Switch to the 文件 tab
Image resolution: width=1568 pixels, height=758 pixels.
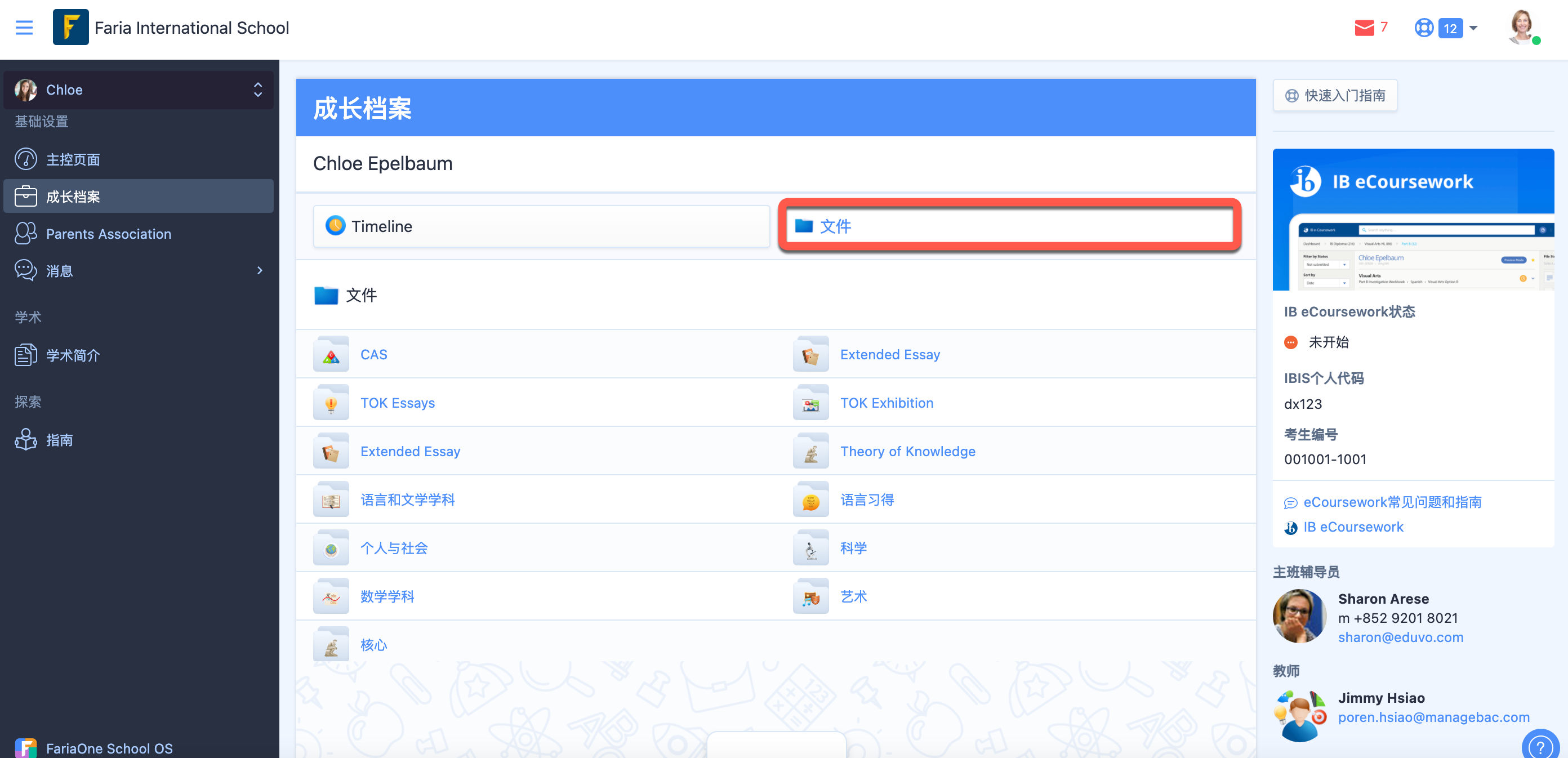(x=1009, y=226)
